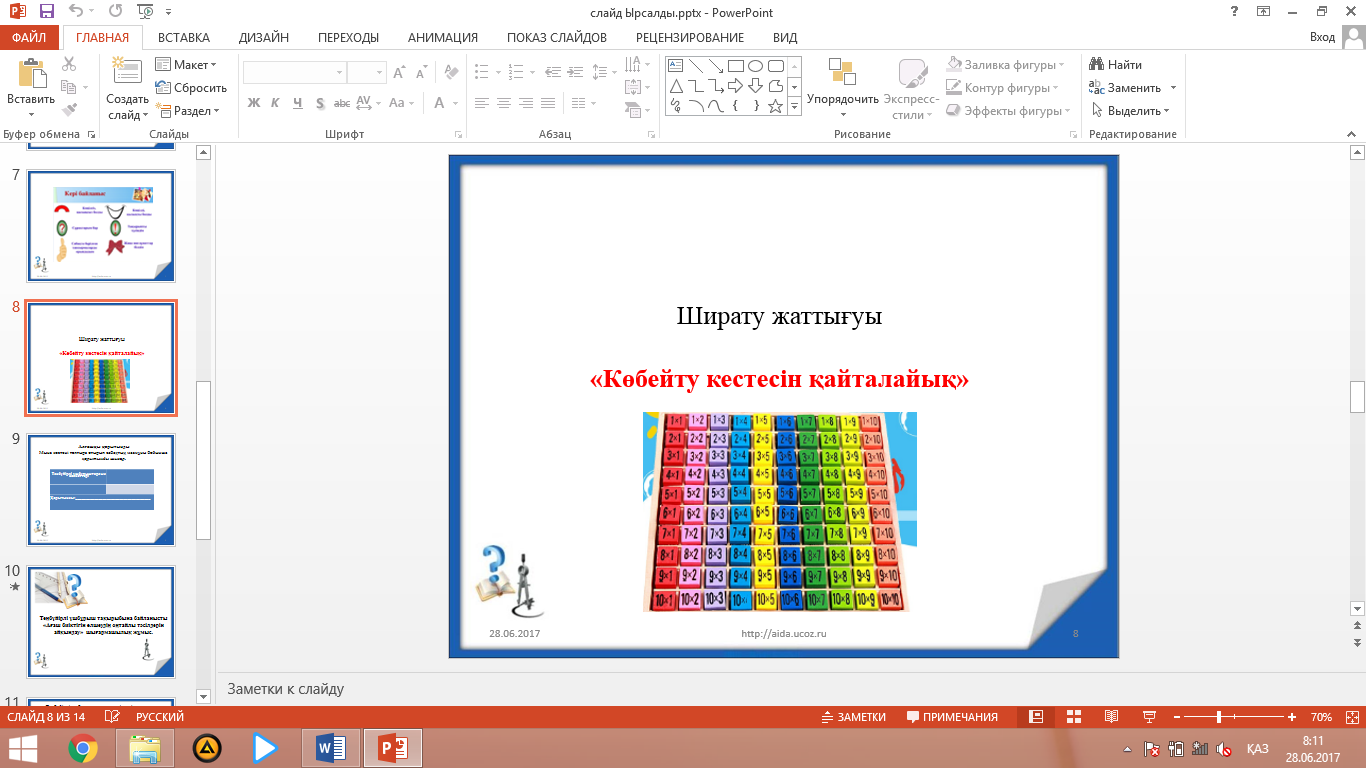This screenshot has width=1366, height=768.
Task: Expand the shapes gallery more arrow
Action: [x=795, y=106]
